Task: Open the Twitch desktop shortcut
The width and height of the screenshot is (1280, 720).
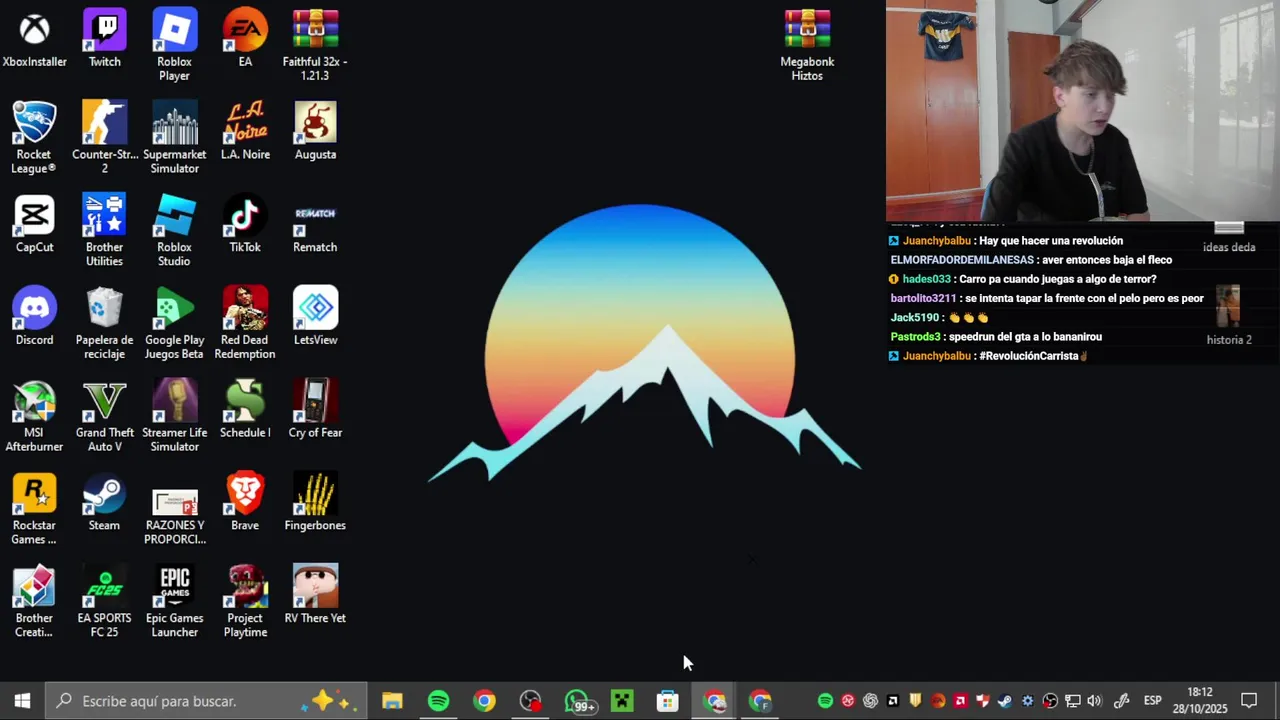Action: coord(104,39)
